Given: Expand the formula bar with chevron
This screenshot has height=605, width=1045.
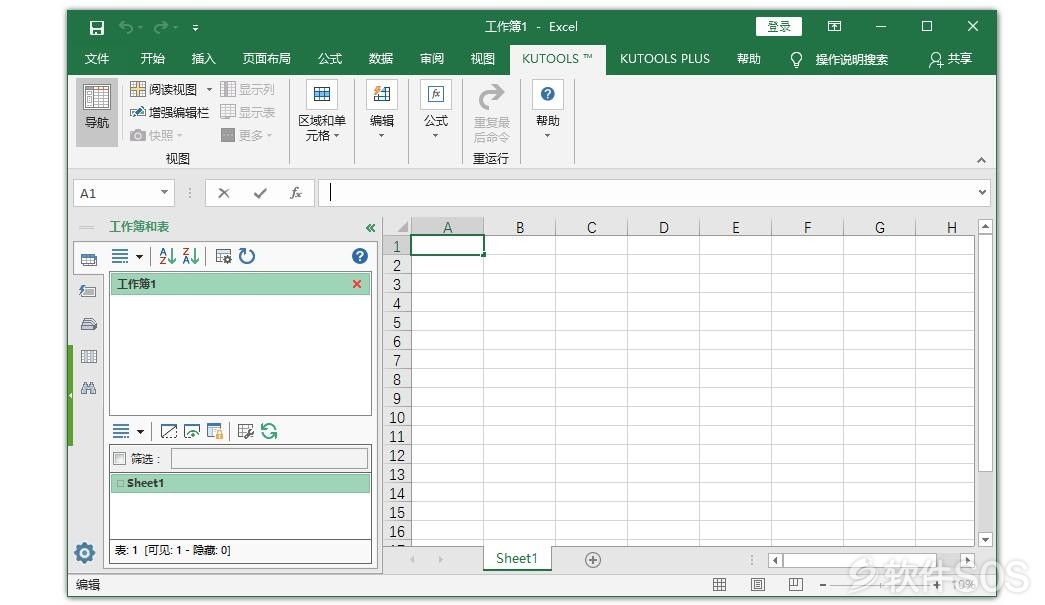Looking at the screenshot, I should [982, 193].
